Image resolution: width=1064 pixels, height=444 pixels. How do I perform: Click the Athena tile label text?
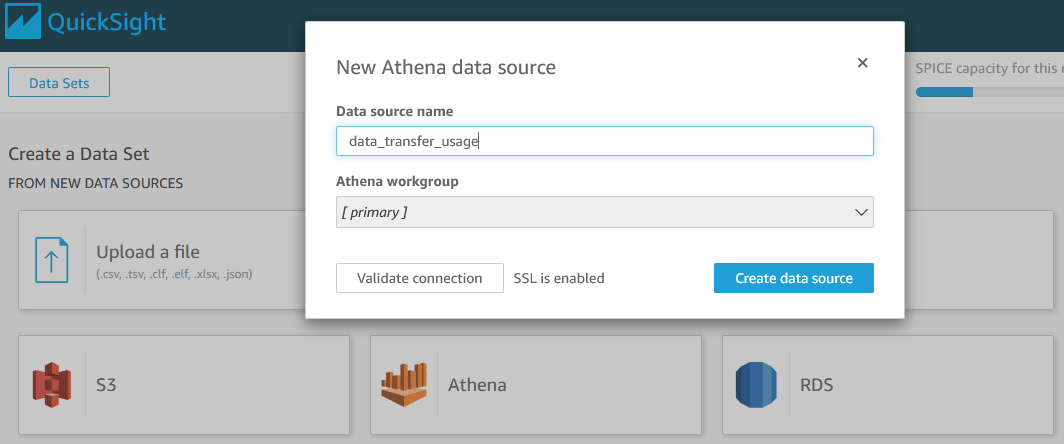pyautogui.click(x=477, y=384)
